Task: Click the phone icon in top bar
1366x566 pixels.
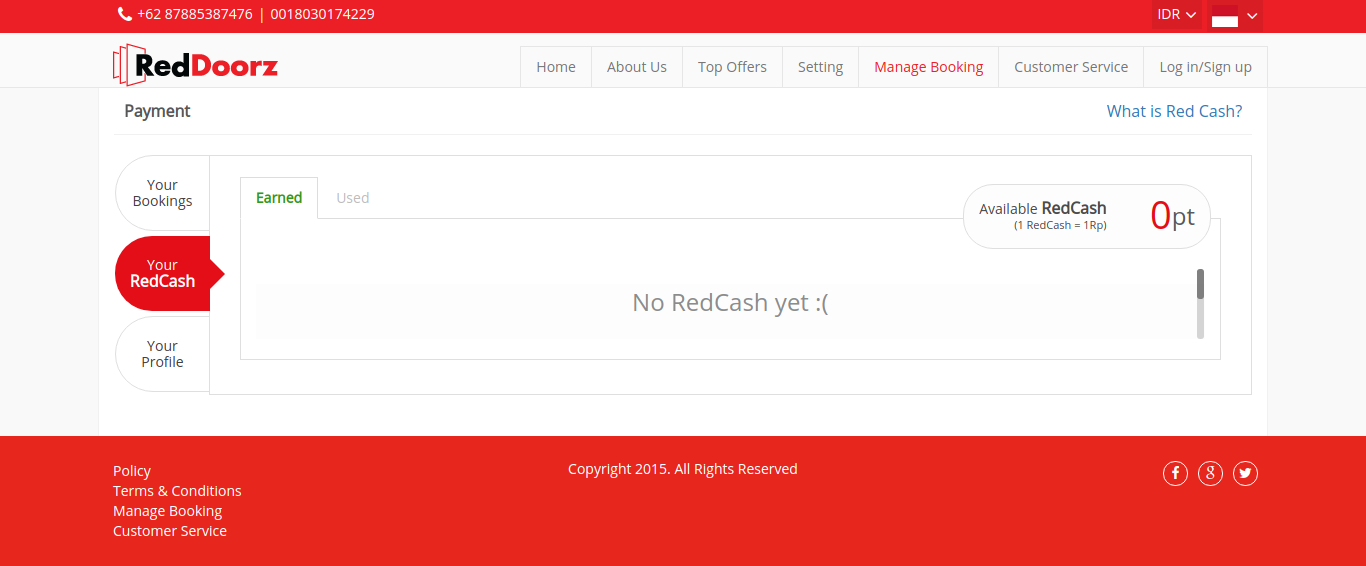Action: point(125,14)
